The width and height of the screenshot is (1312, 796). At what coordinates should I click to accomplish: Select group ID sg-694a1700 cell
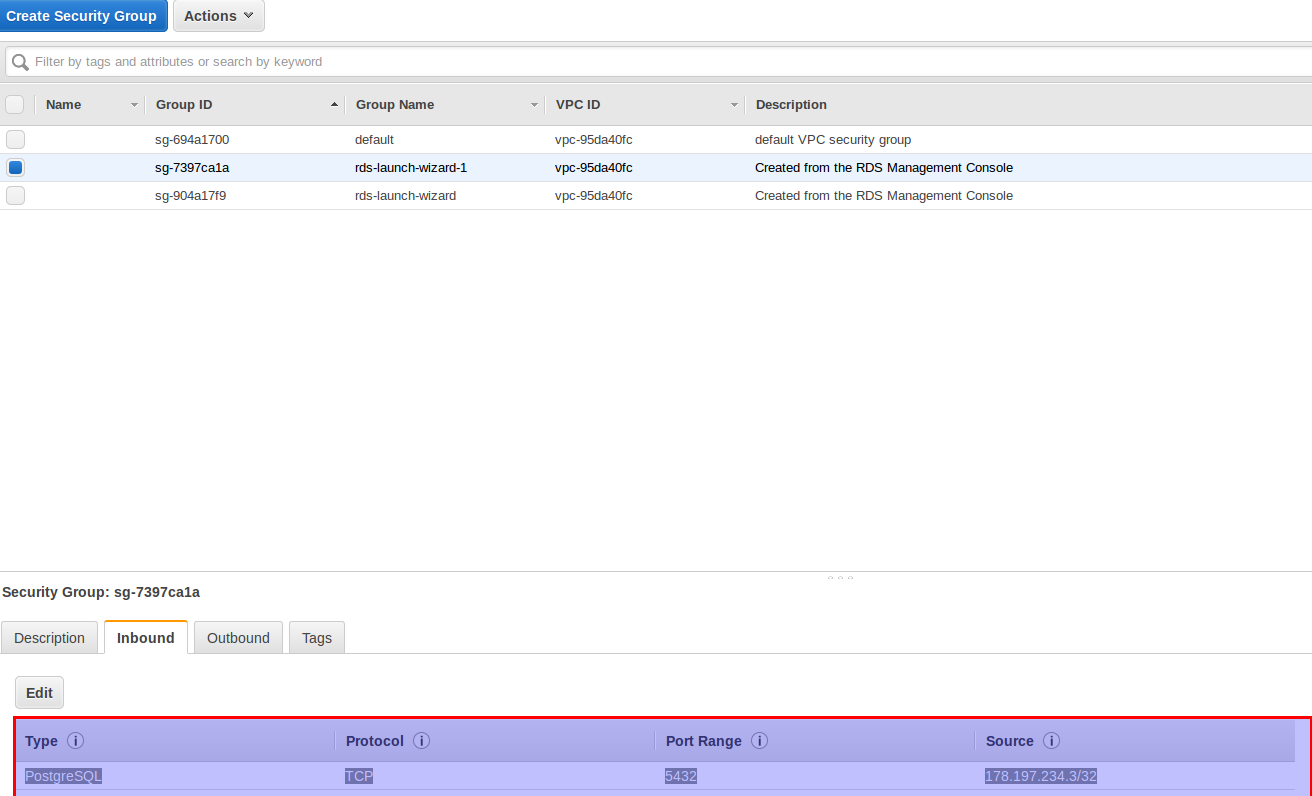tap(192, 140)
